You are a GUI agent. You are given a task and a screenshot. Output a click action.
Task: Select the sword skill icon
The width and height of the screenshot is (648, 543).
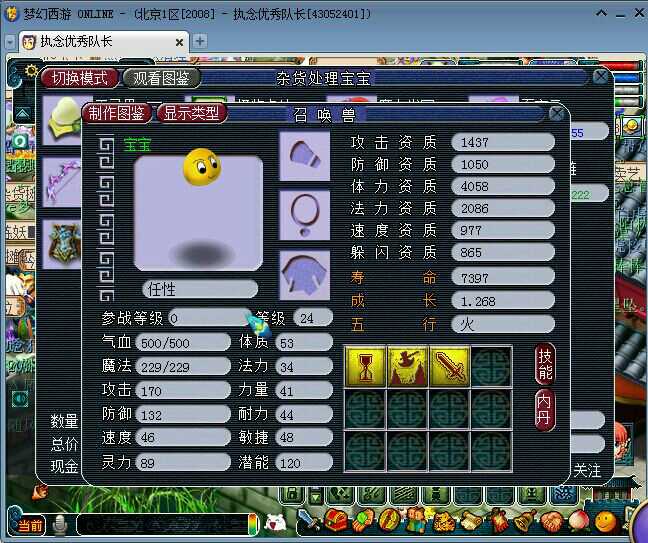coord(450,366)
